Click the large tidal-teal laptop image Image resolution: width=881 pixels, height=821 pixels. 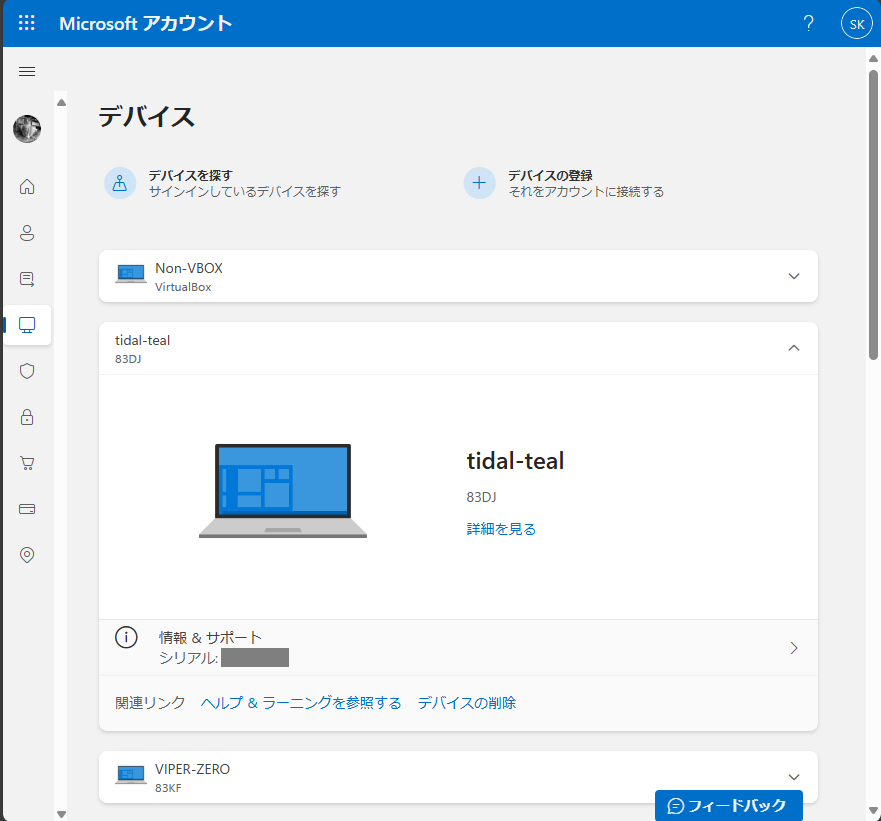click(x=283, y=491)
